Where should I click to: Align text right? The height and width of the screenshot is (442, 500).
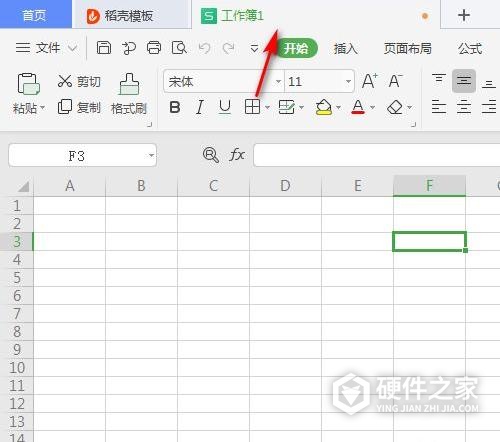(x=489, y=107)
